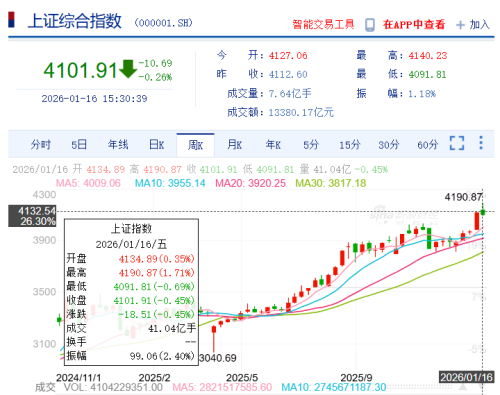Click the 2025/5 date axis label
The image size is (500, 395).
[x=242, y=378]
